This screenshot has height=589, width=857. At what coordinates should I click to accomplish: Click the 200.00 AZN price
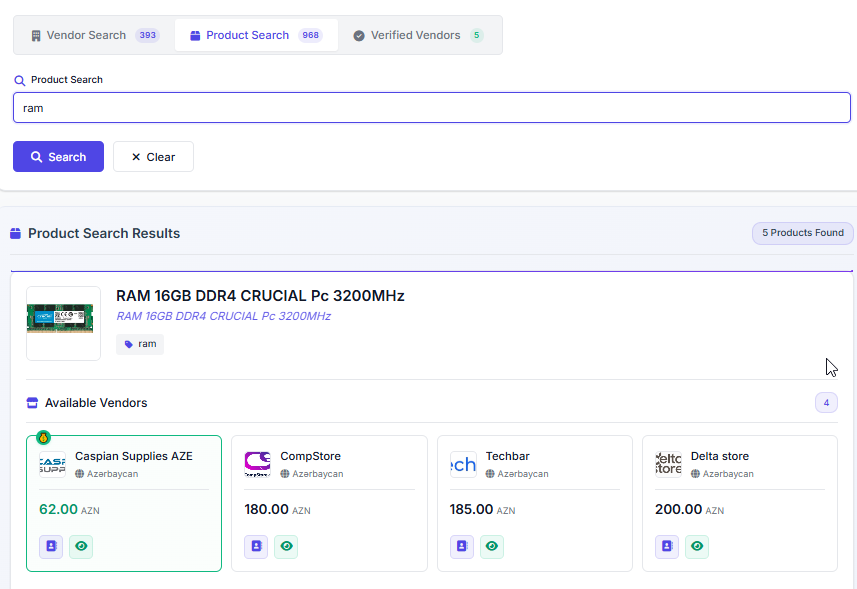tap(689, 510)
